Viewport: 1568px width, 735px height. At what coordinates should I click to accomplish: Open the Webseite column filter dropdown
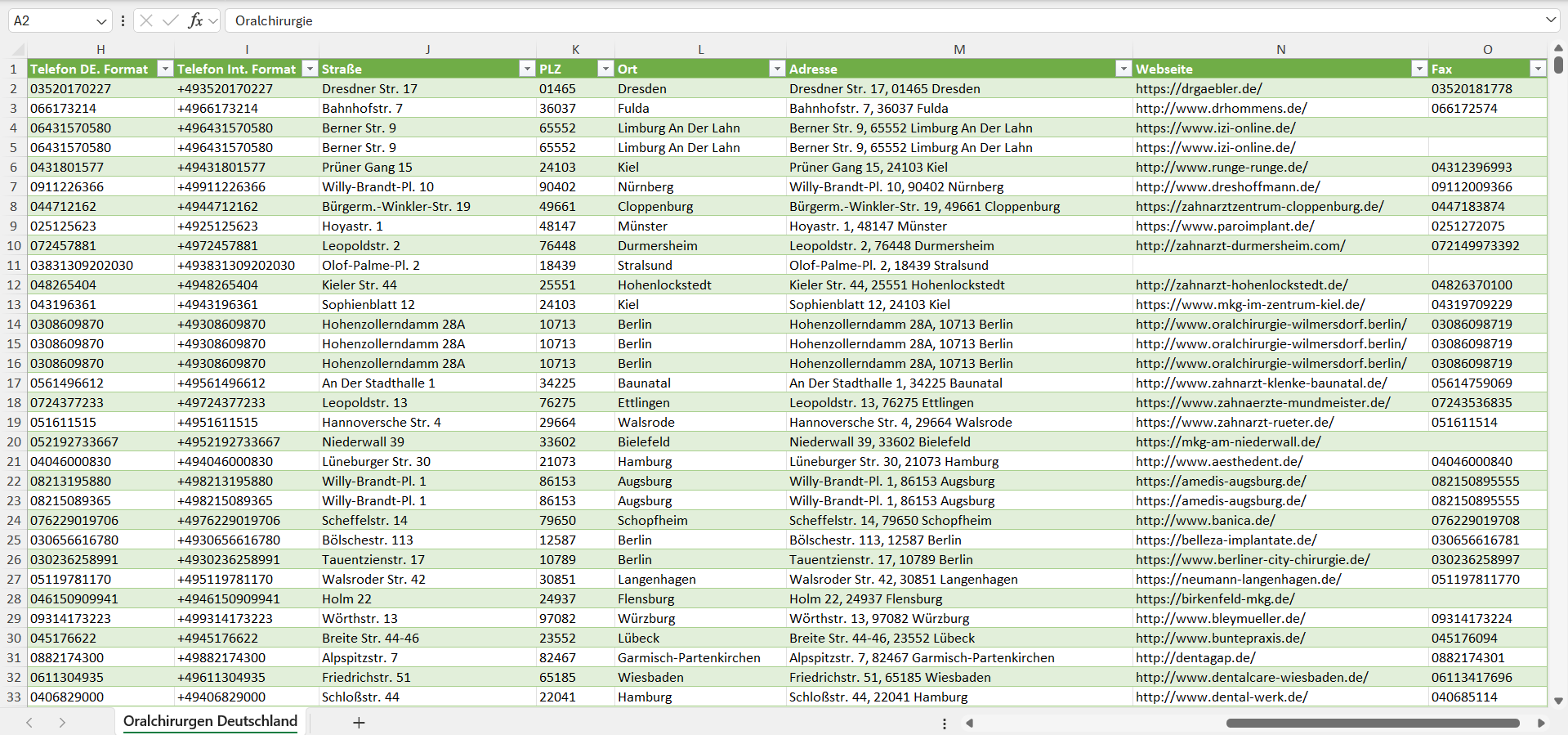click(1419, 69)
